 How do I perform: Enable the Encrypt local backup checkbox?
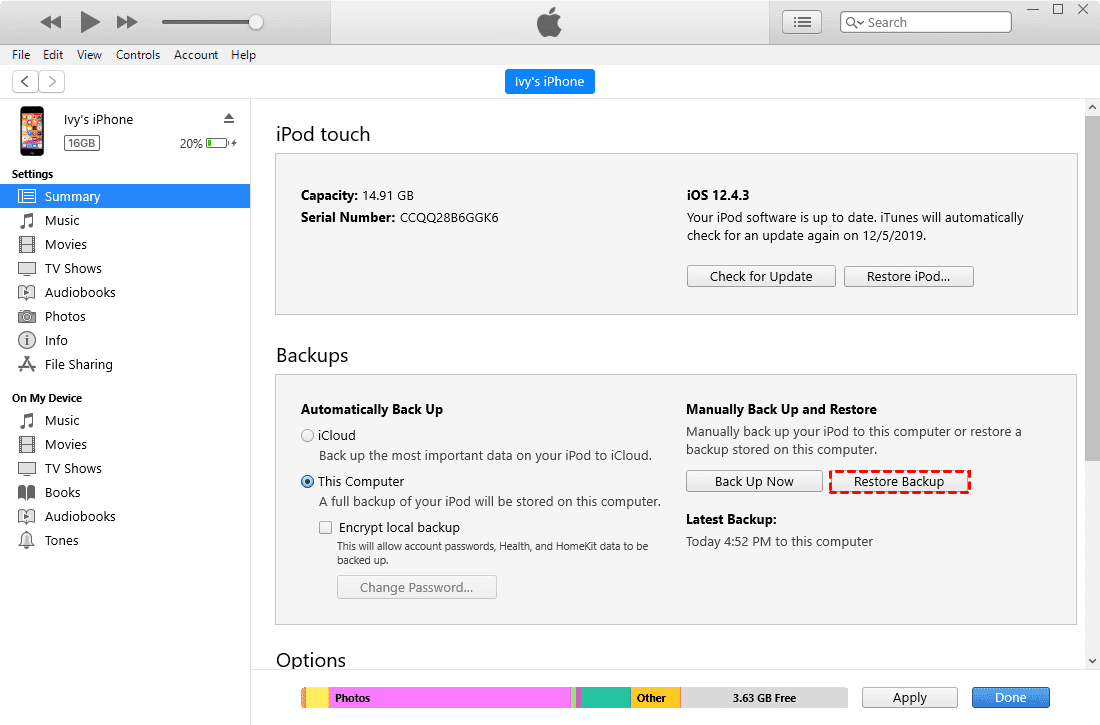325,527
